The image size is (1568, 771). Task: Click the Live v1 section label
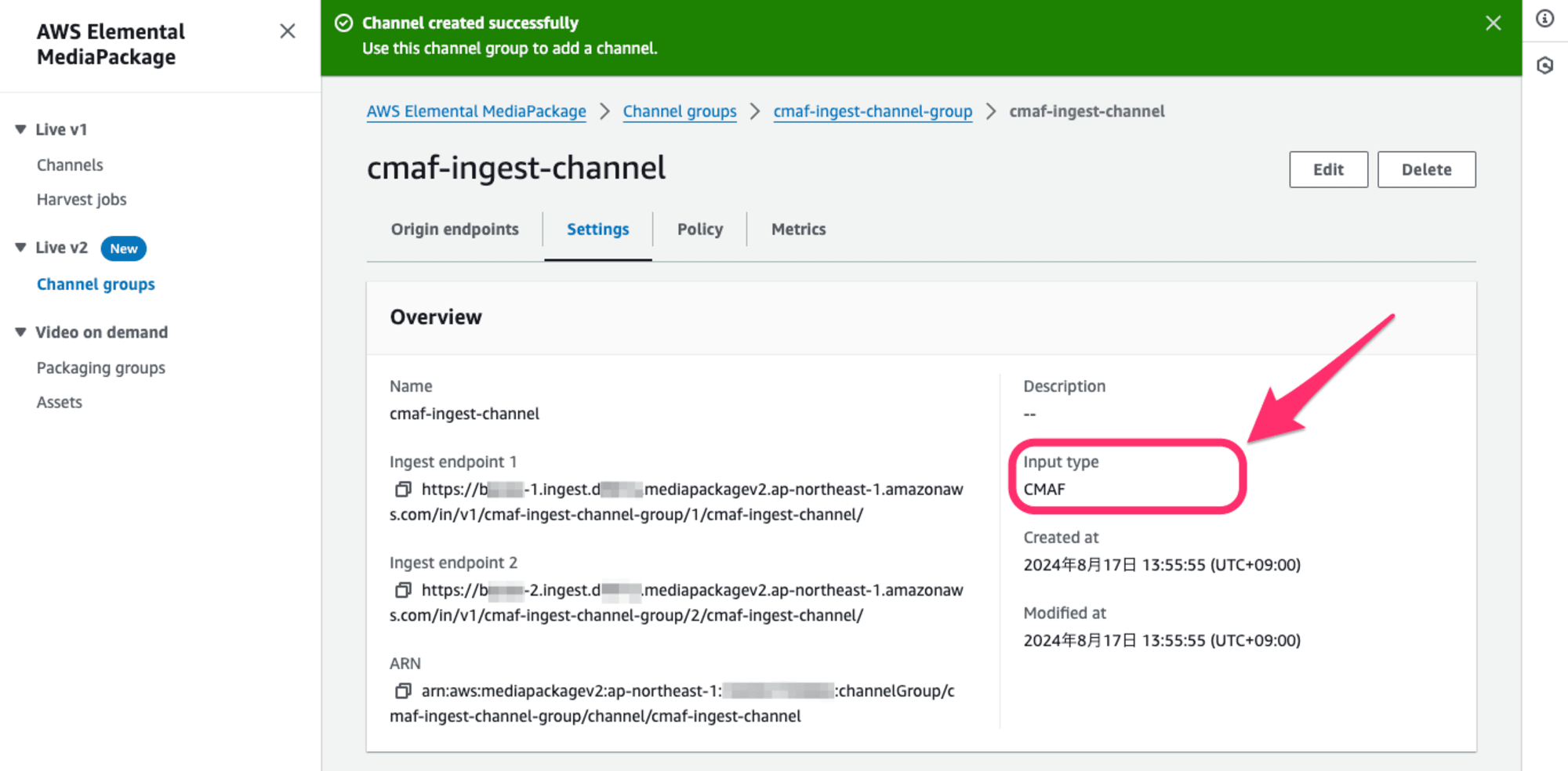[x=61, y=129]
